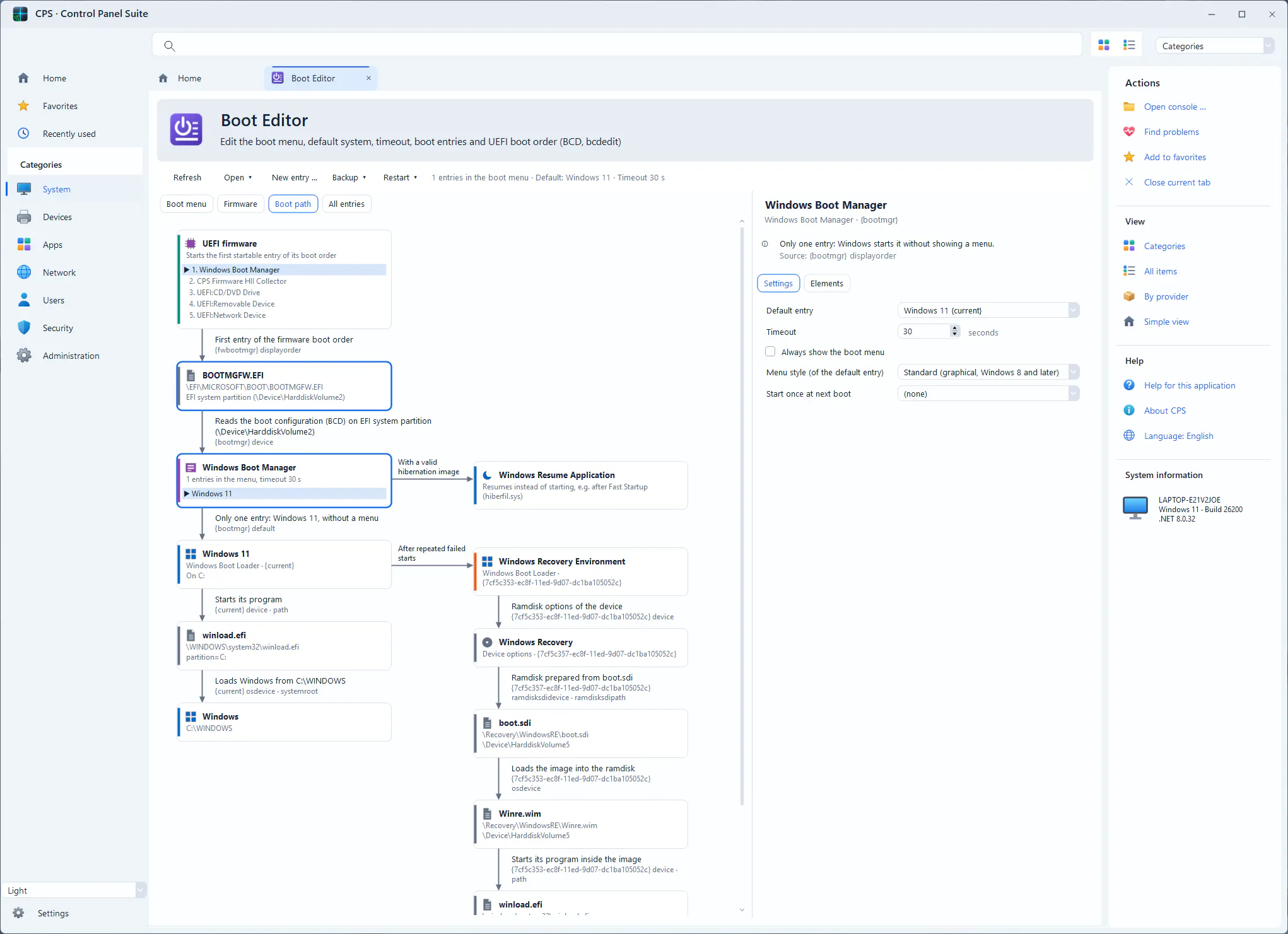Click the Refresh button

(x=187, y=178)
